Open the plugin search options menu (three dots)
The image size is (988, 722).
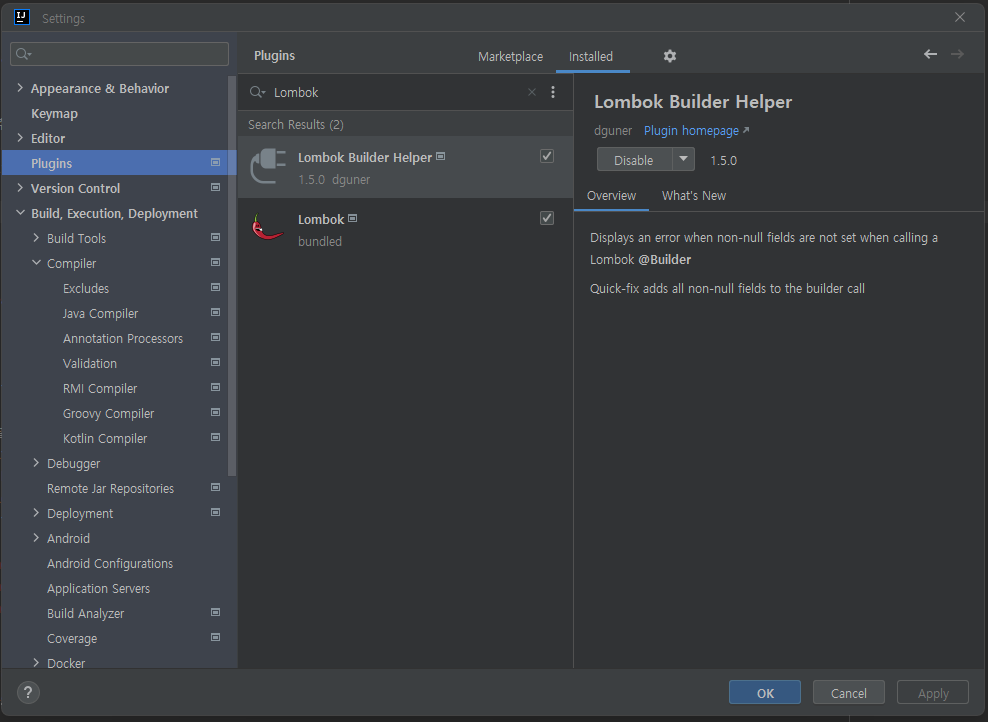point(553,92)
